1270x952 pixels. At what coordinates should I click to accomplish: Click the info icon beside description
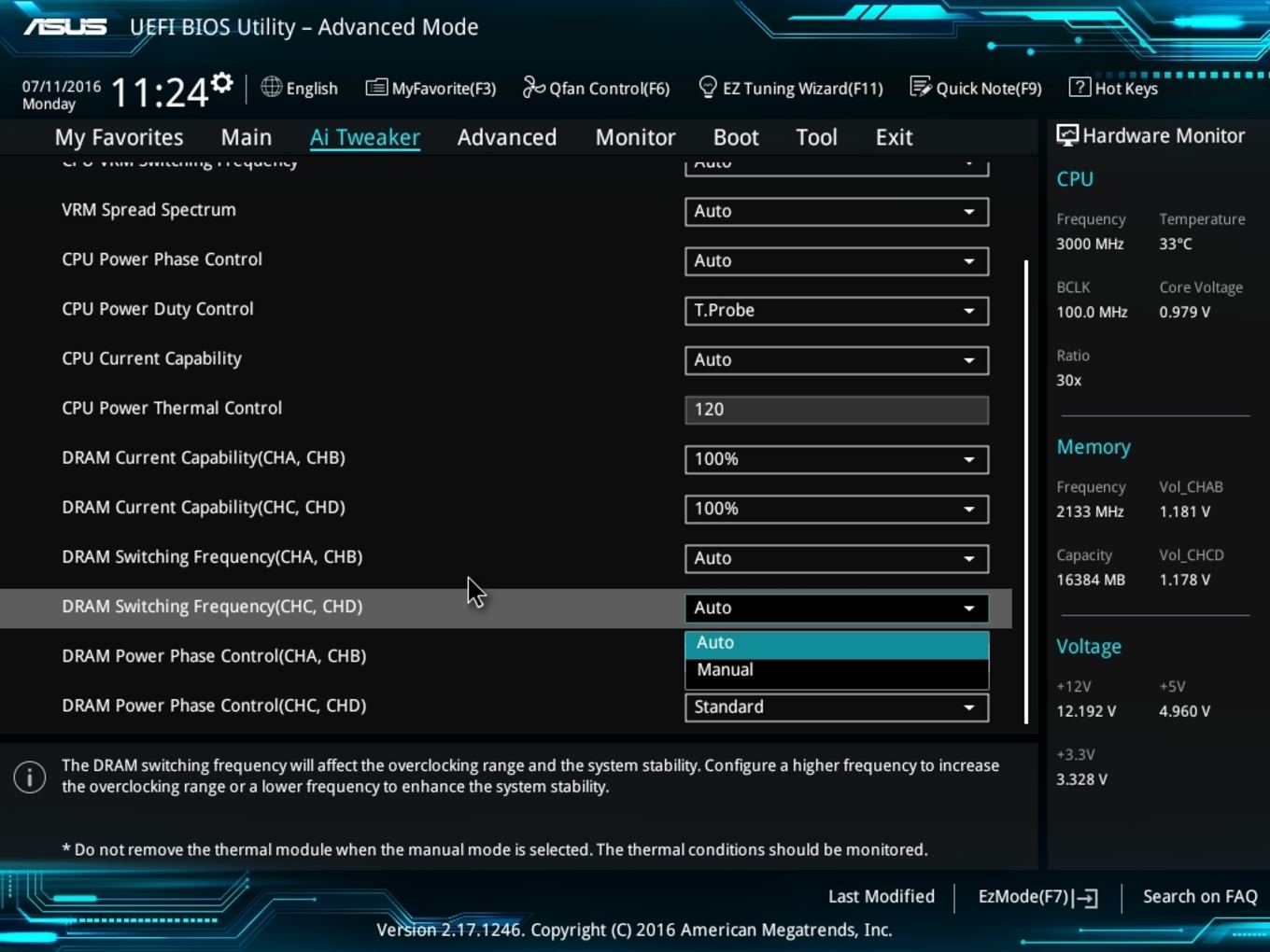[x=30, y=777]
